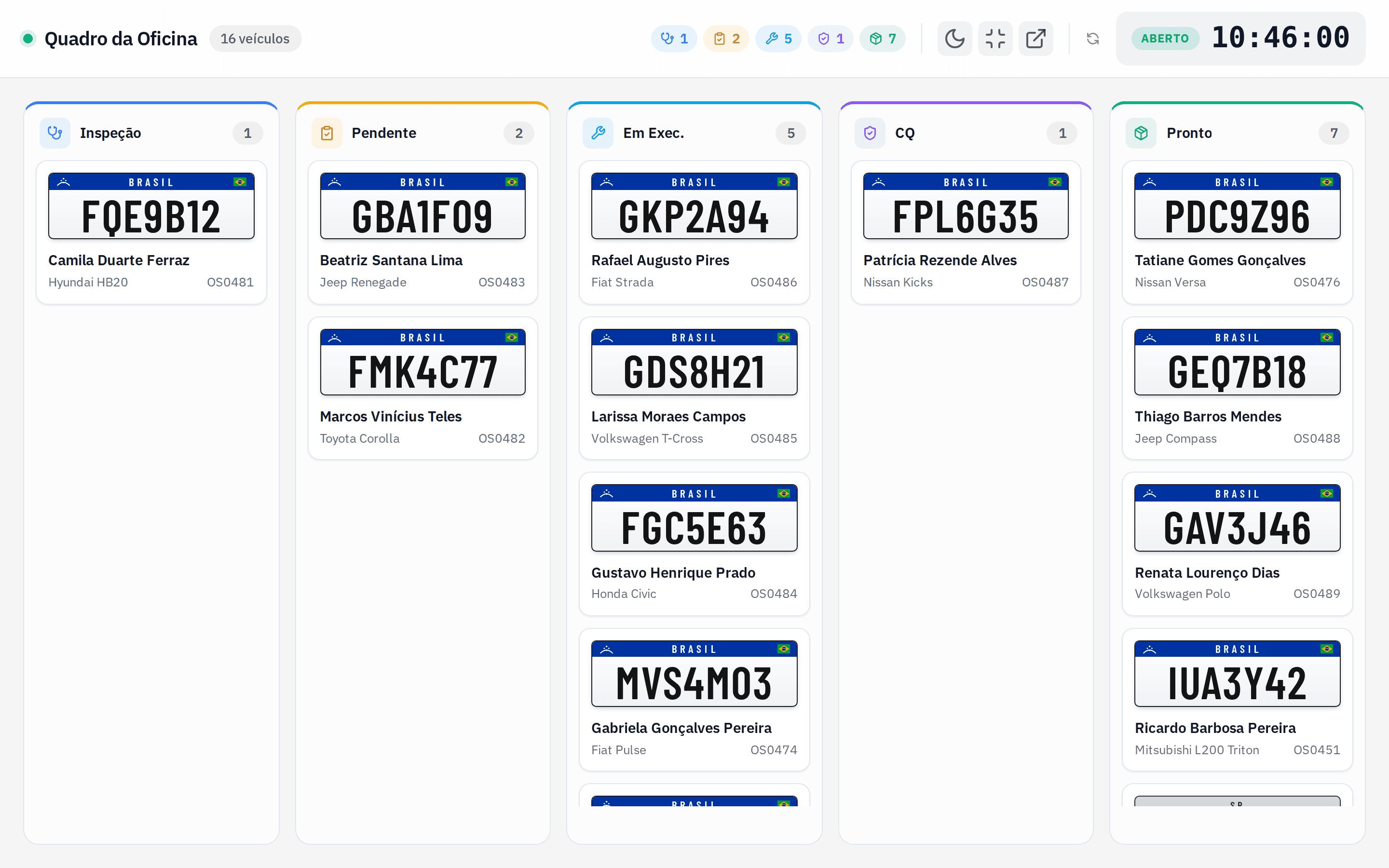1389x868 pixels.
Task: Click the Em Exec. column count badge 5
Action: pyautogui.click(x=791, y=133)
